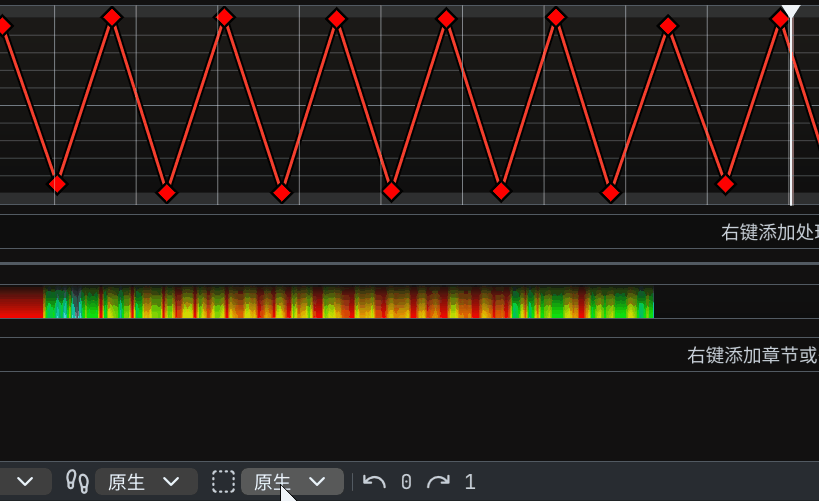Viewport: 819px width, 501px height.
Task: Click the white playhead triangle marker
Action: 791,11
